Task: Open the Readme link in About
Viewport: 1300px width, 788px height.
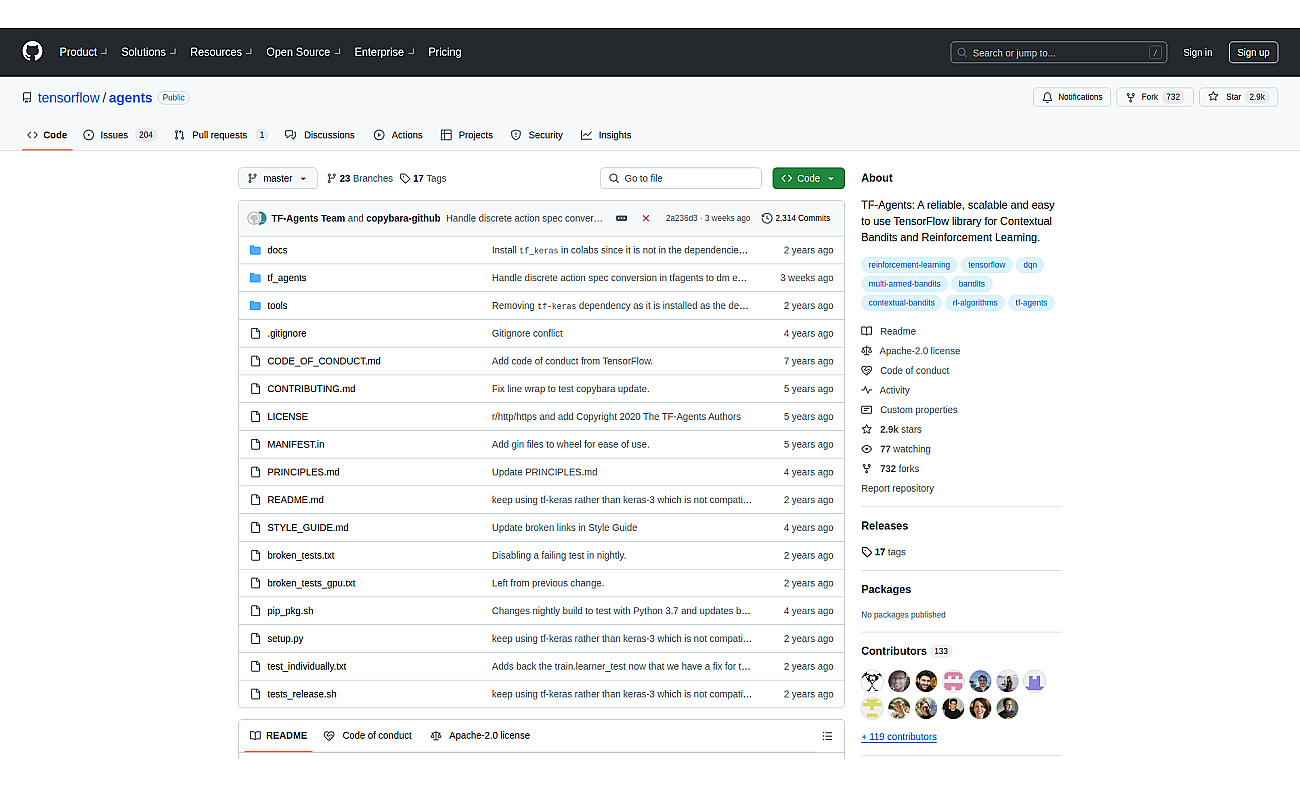Action: tap(888, 331)
